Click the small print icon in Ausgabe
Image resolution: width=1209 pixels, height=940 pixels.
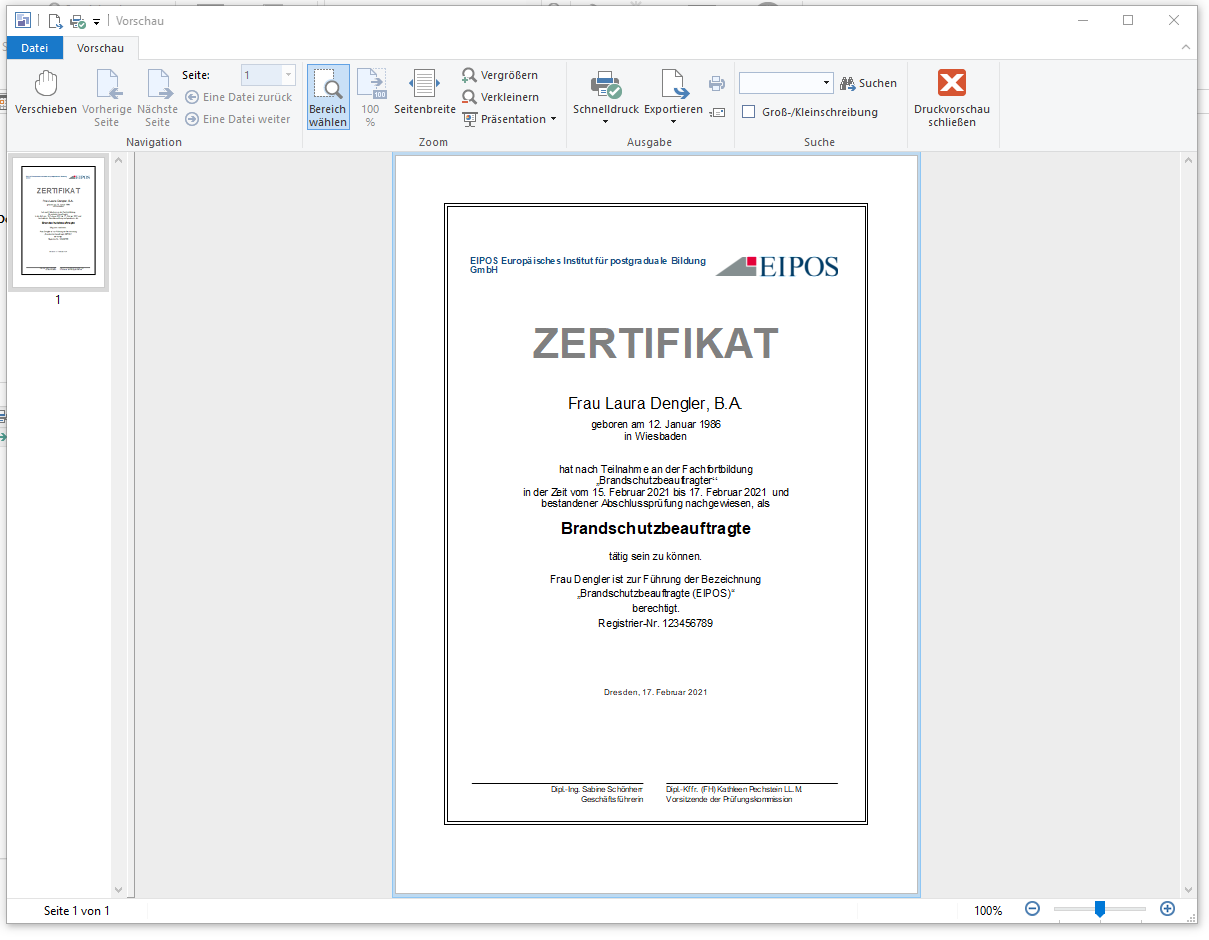point(717,83)
